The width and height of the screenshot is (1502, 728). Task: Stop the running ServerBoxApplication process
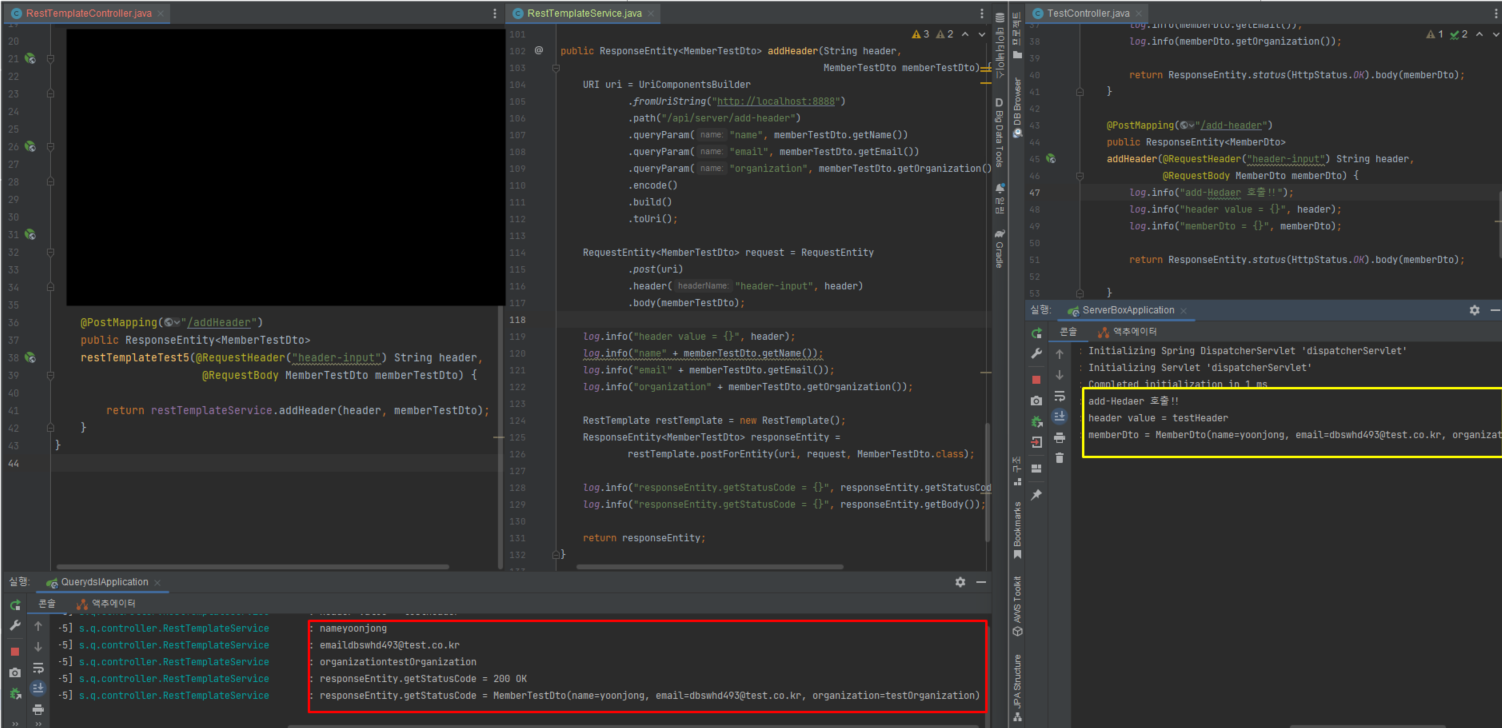click(1037, 380)
